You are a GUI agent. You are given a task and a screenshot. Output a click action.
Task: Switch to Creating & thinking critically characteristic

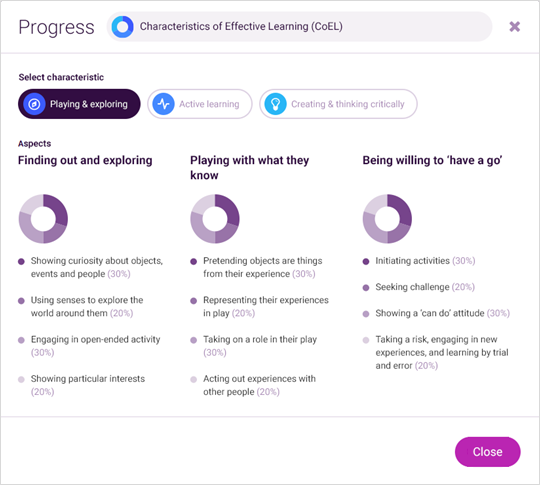pos(338,104)
